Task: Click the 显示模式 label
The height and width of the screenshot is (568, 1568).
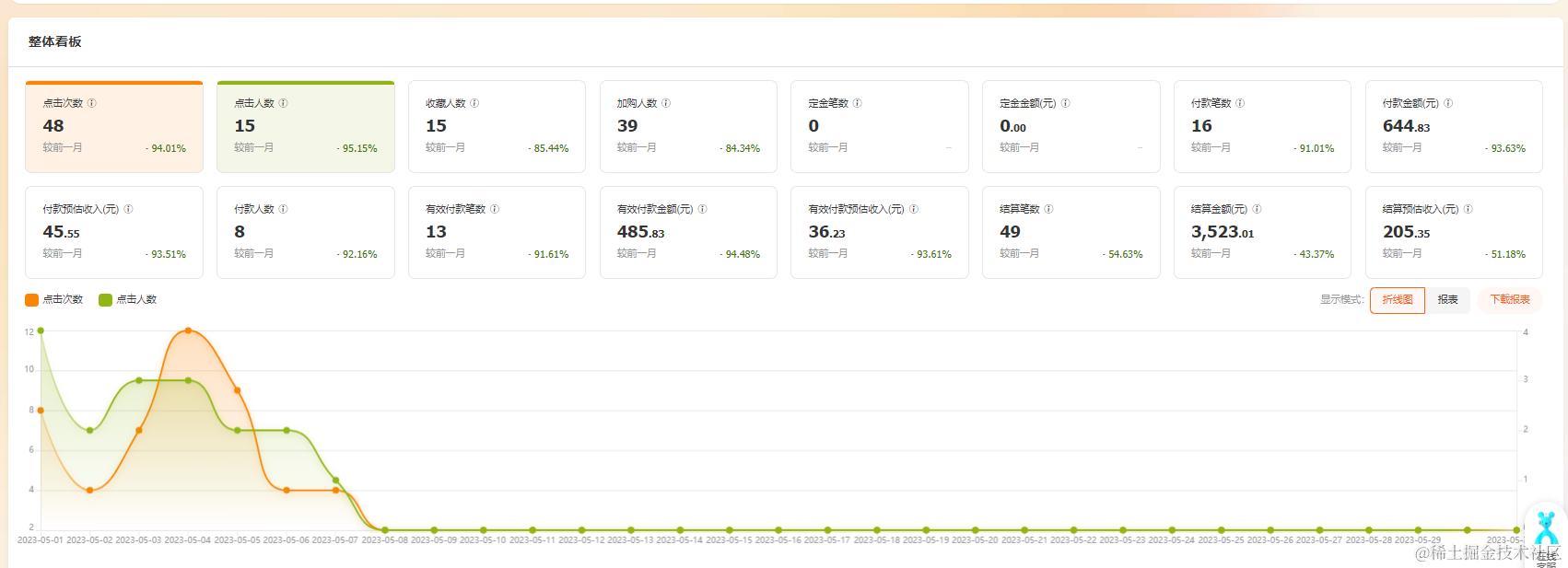Action: (1341, 300)
